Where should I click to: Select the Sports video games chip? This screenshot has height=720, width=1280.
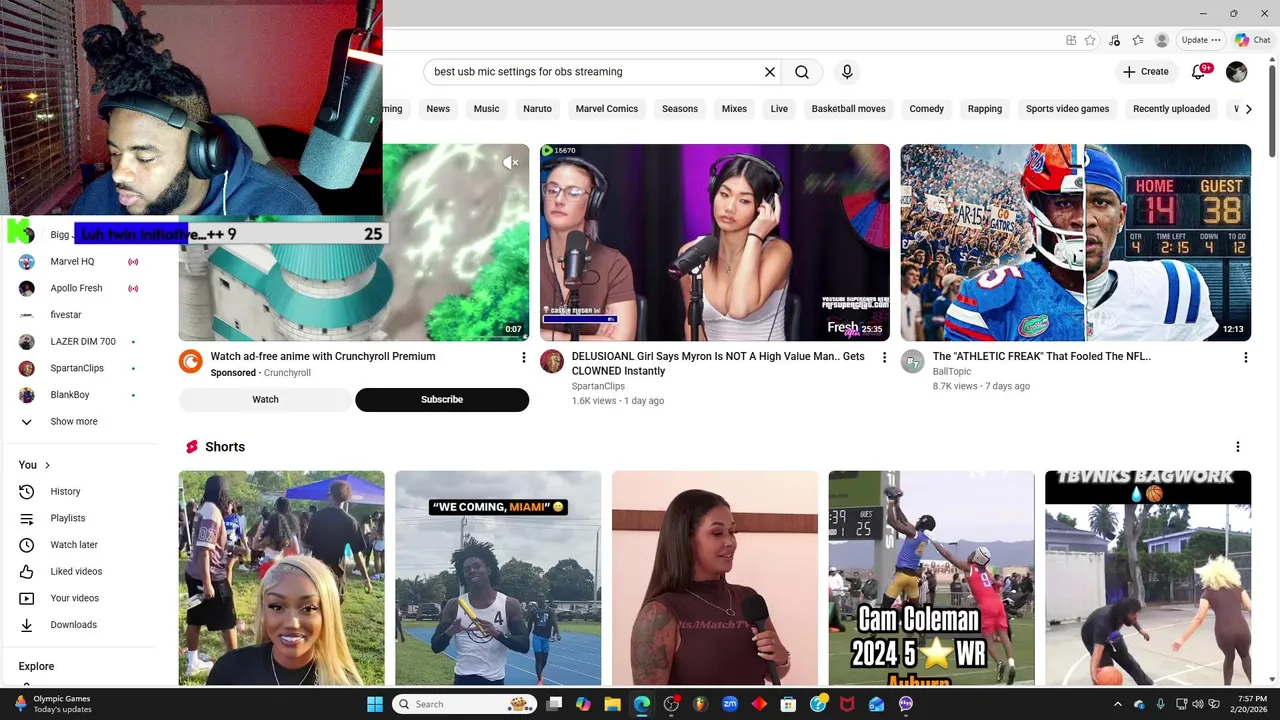[x=1067, y=109]
